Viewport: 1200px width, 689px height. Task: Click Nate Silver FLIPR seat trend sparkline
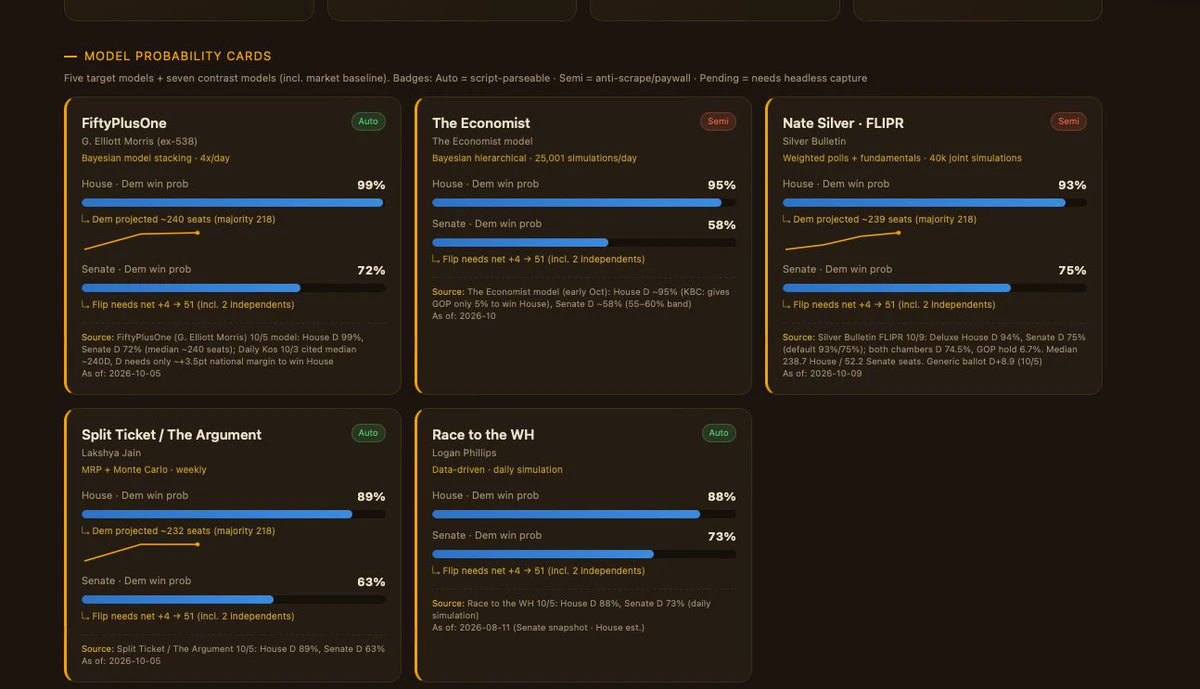pos(842,240)
